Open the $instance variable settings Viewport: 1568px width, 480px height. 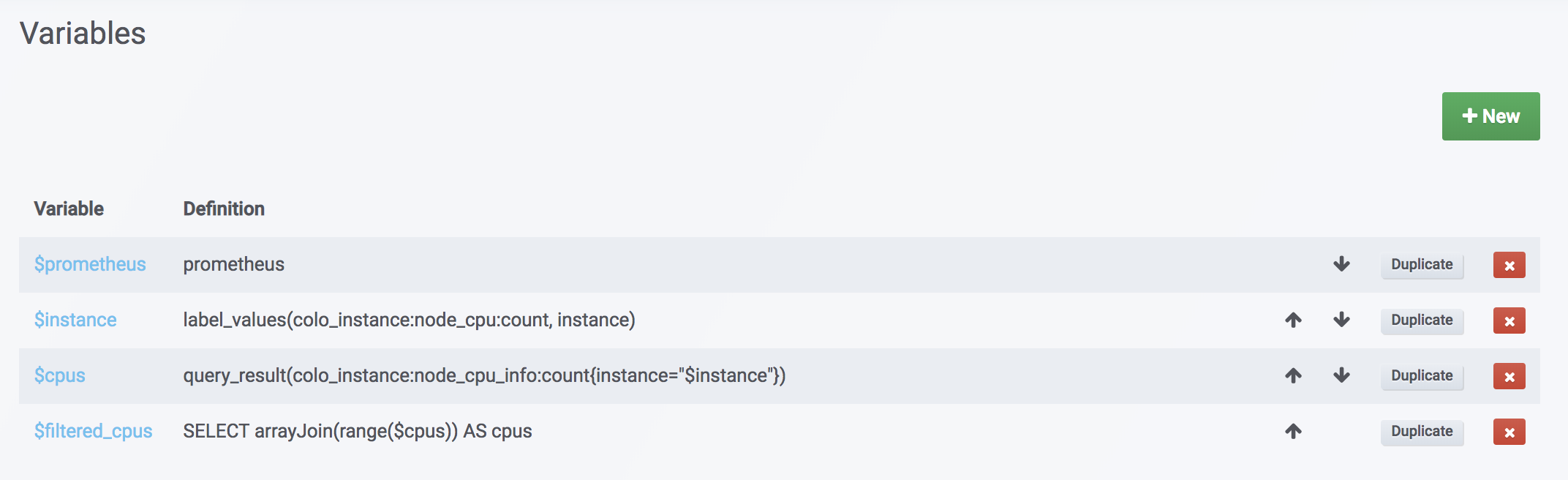pyautogui.click(x=75, y=320)
